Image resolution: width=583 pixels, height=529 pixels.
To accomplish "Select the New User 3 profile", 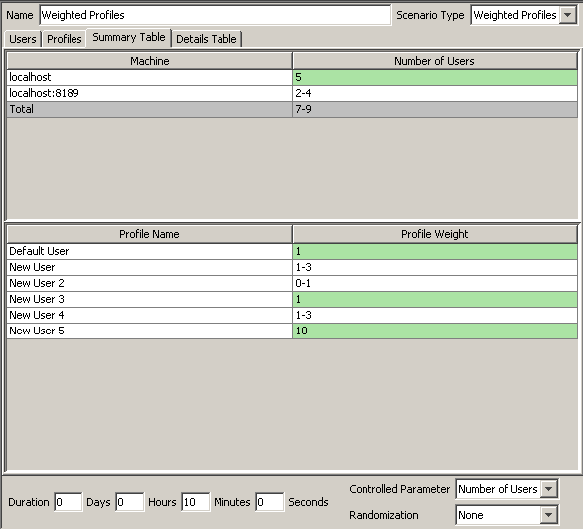I will pyautogui.click(x=149, y=299).
